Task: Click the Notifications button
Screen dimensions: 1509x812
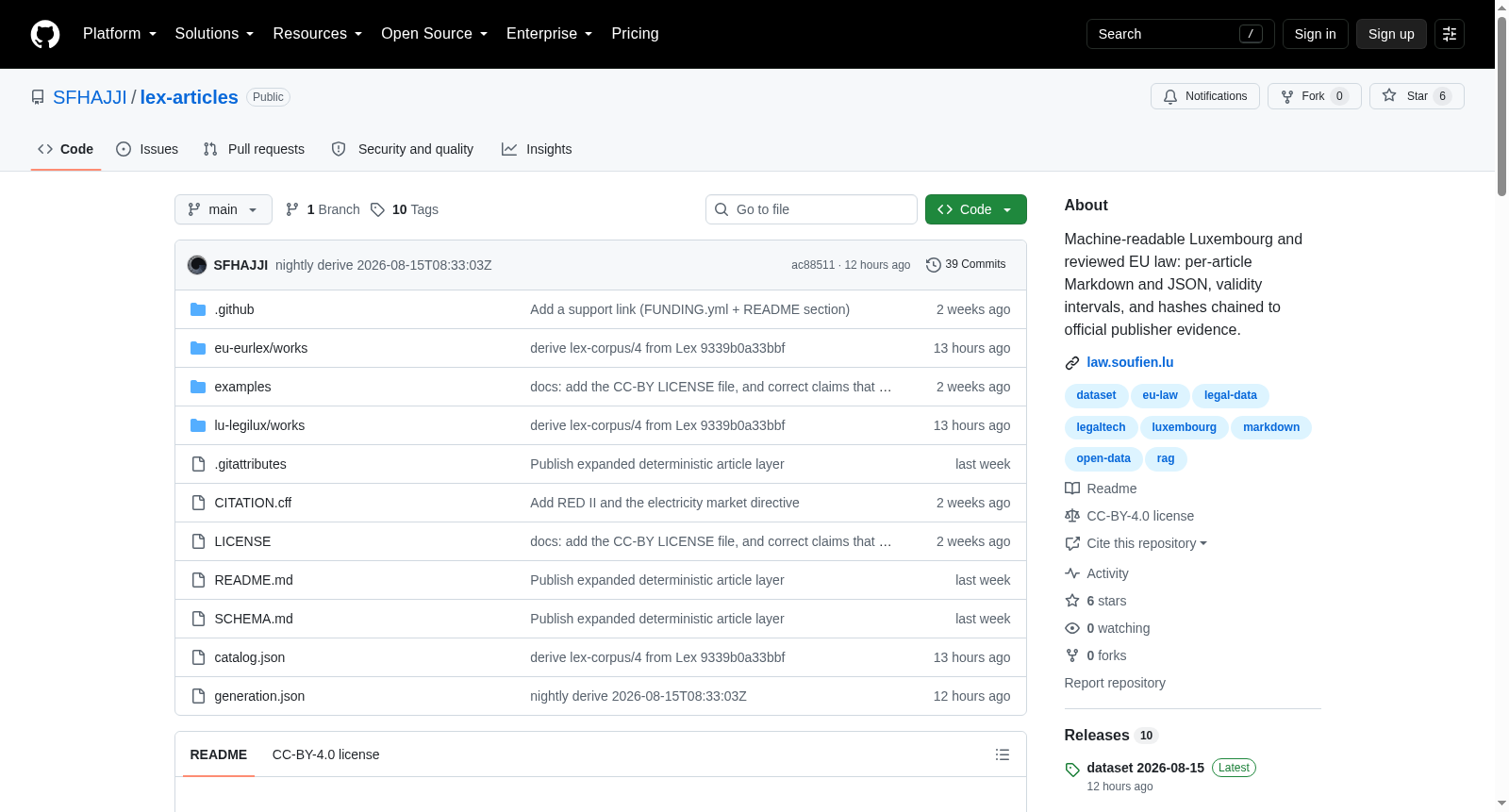Action: pyautogui.click(x=1205, y=96)
